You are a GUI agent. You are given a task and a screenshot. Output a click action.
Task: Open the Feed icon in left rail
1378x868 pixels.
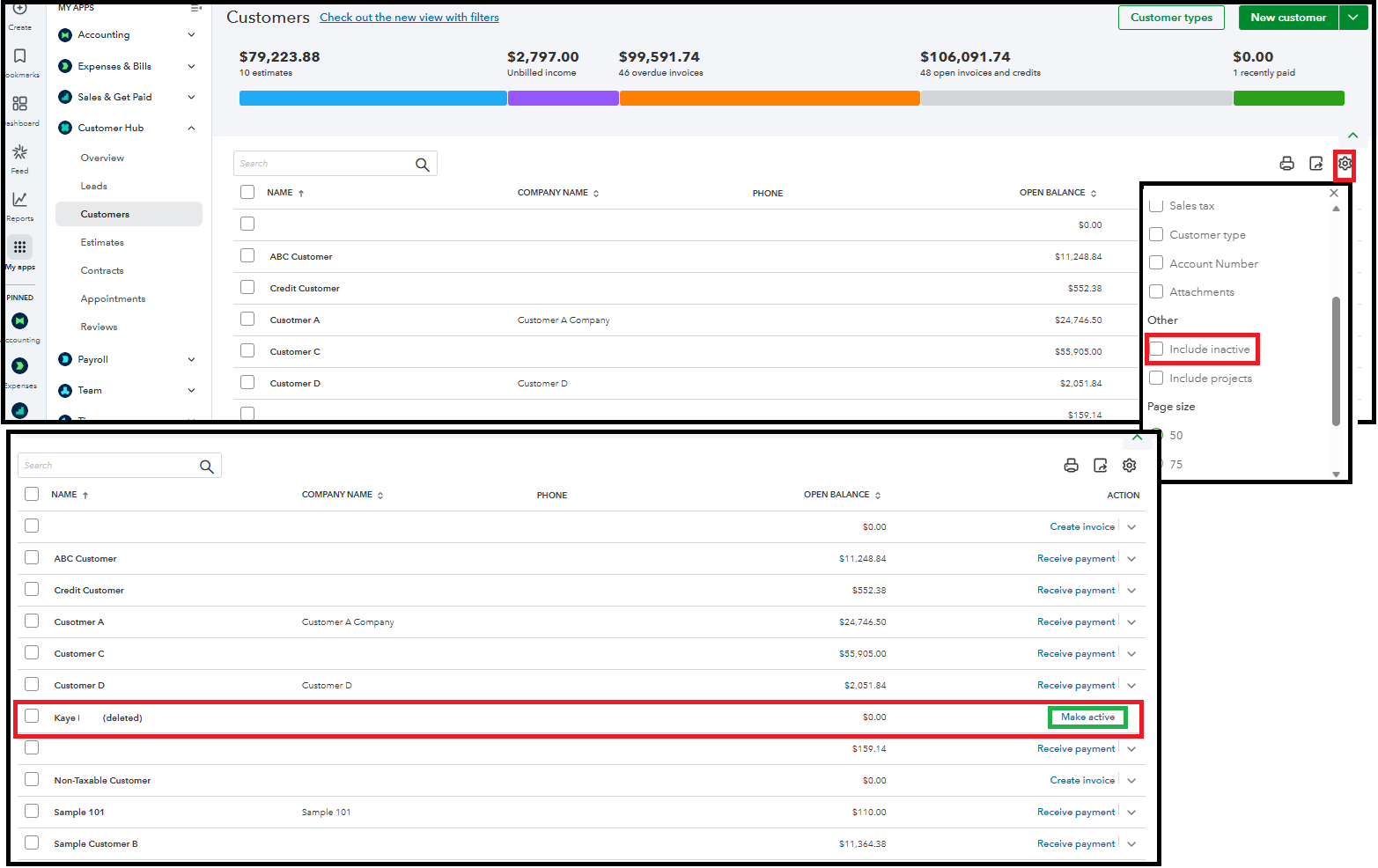tap(20, 153)
